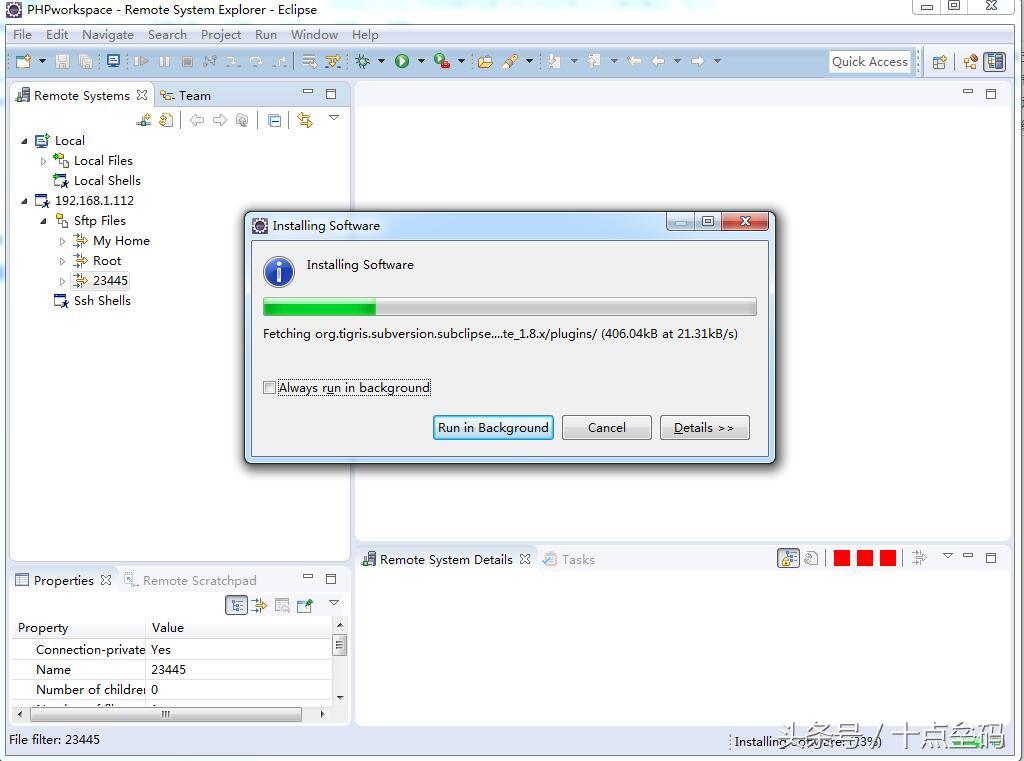1024x761 pixels.
Task: Click the Open Perspective icon
Action: [940, 62]
